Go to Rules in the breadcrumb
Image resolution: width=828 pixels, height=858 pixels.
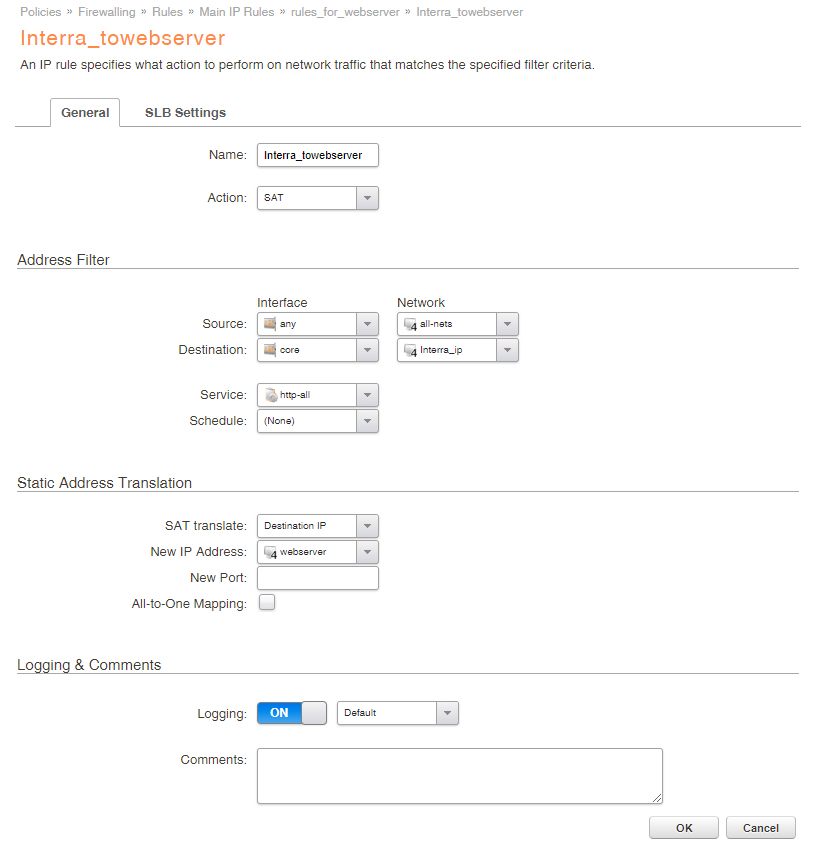point(167,12)
